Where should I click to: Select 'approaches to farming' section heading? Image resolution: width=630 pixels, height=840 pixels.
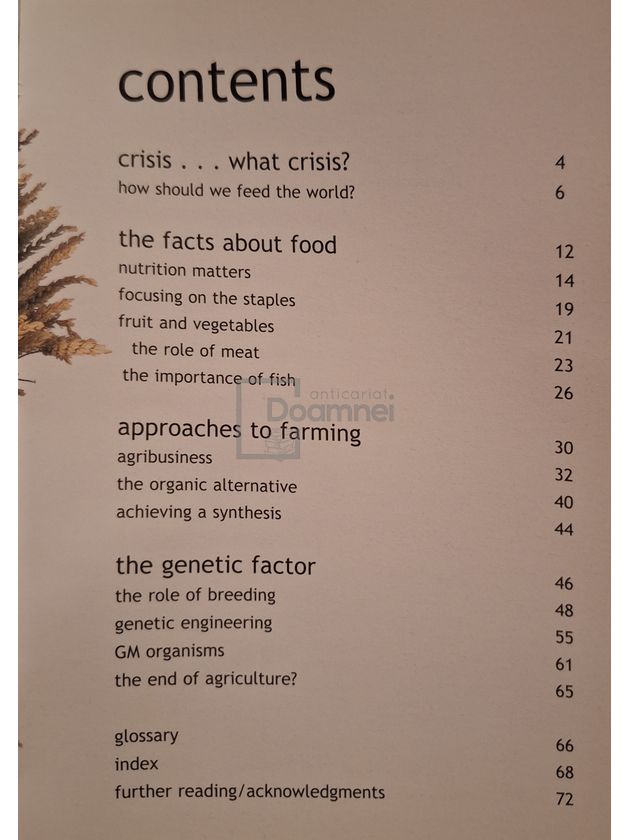(x=239, y=431)
